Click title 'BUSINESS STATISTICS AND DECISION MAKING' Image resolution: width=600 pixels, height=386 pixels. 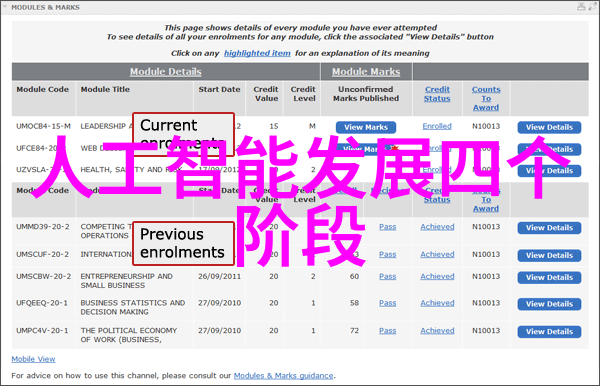point(133,307)
